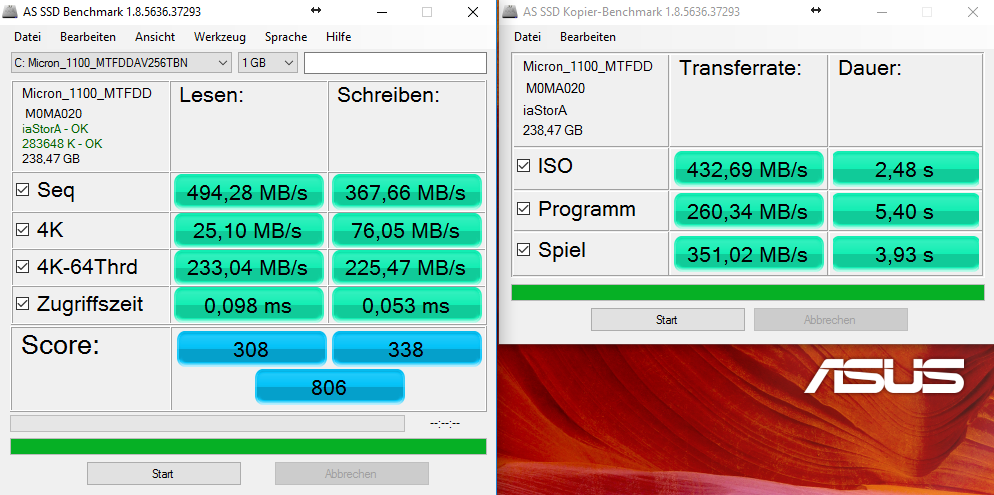Screen dimensions: 994x495
Task: Open Bearbeiten menu in AS SSD Benchmark
Action: click(x=87, y=37)
